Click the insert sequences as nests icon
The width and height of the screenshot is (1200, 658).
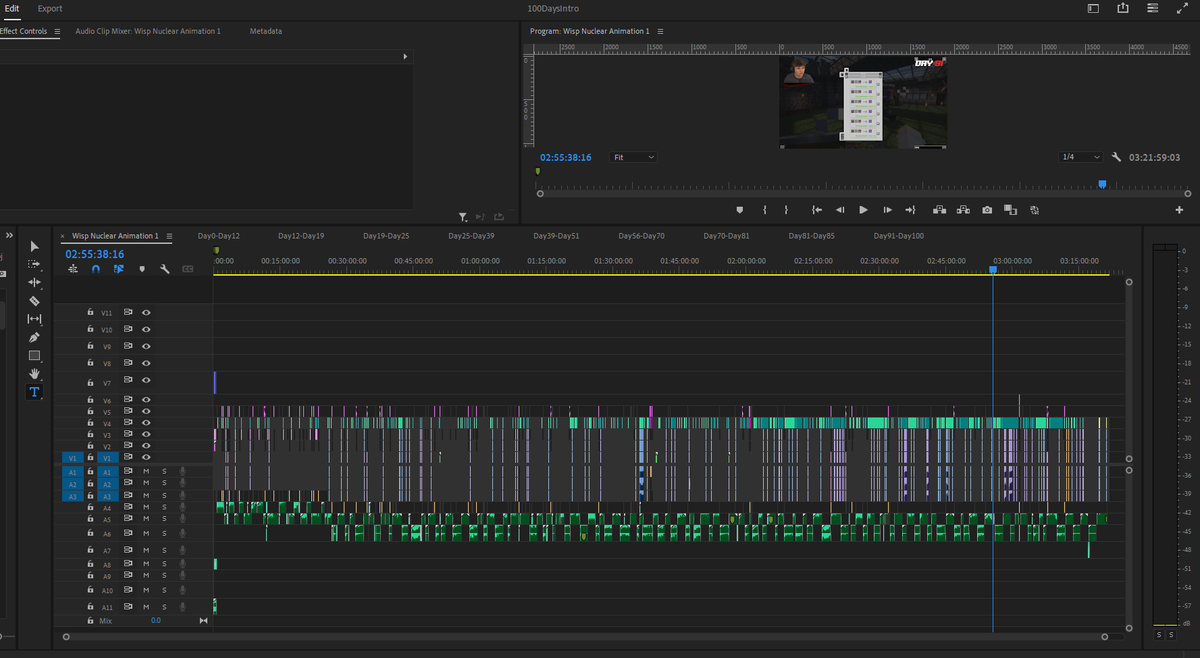coord(73,269)
